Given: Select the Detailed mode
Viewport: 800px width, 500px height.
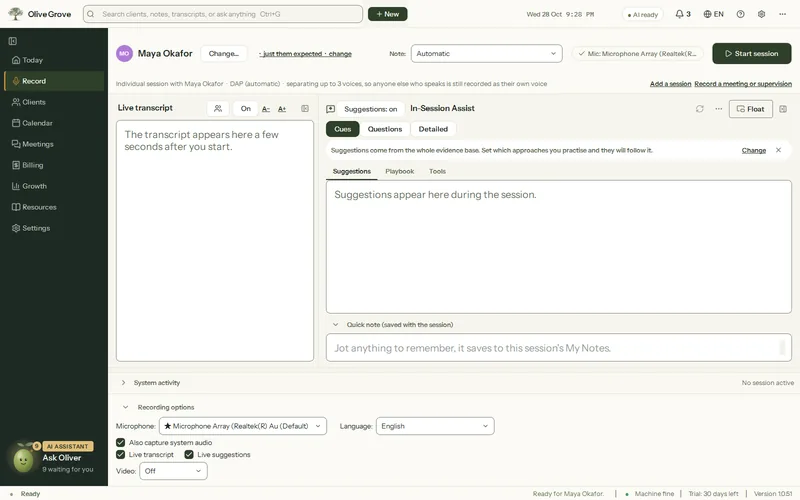Looking at the screenshot, I should point(433,129).
